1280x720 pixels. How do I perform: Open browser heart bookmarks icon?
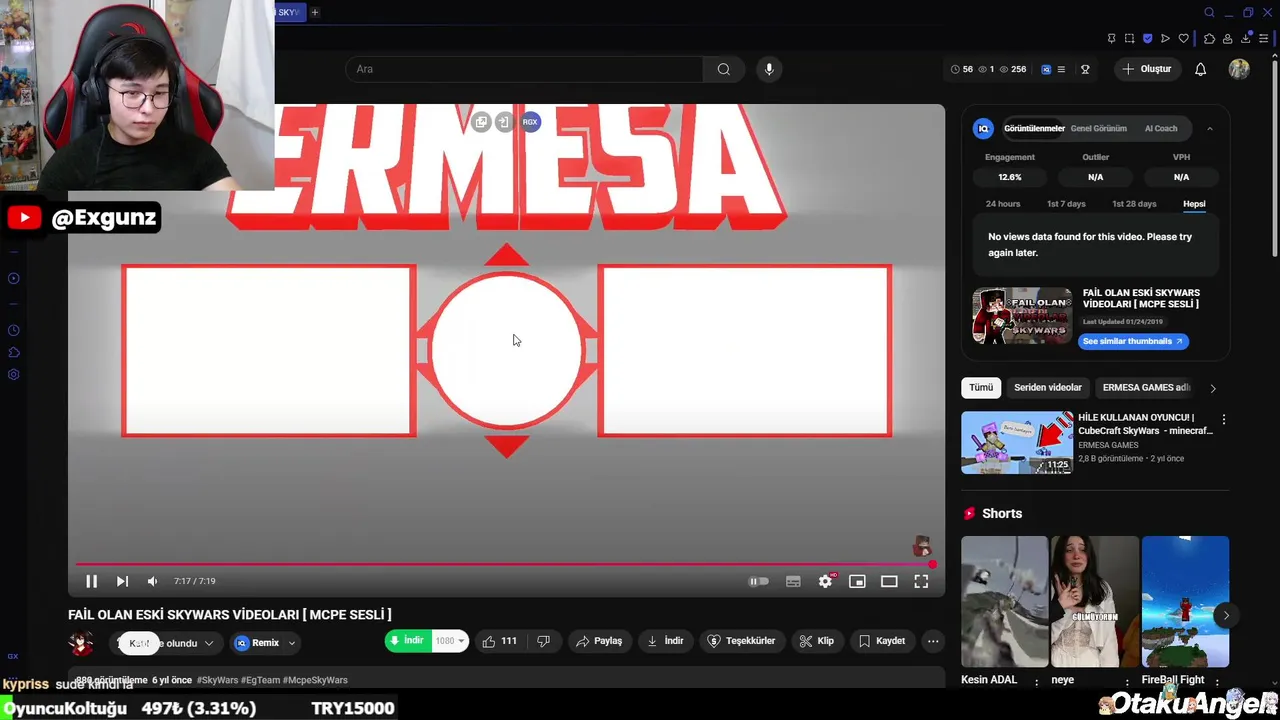(1184, 38)
